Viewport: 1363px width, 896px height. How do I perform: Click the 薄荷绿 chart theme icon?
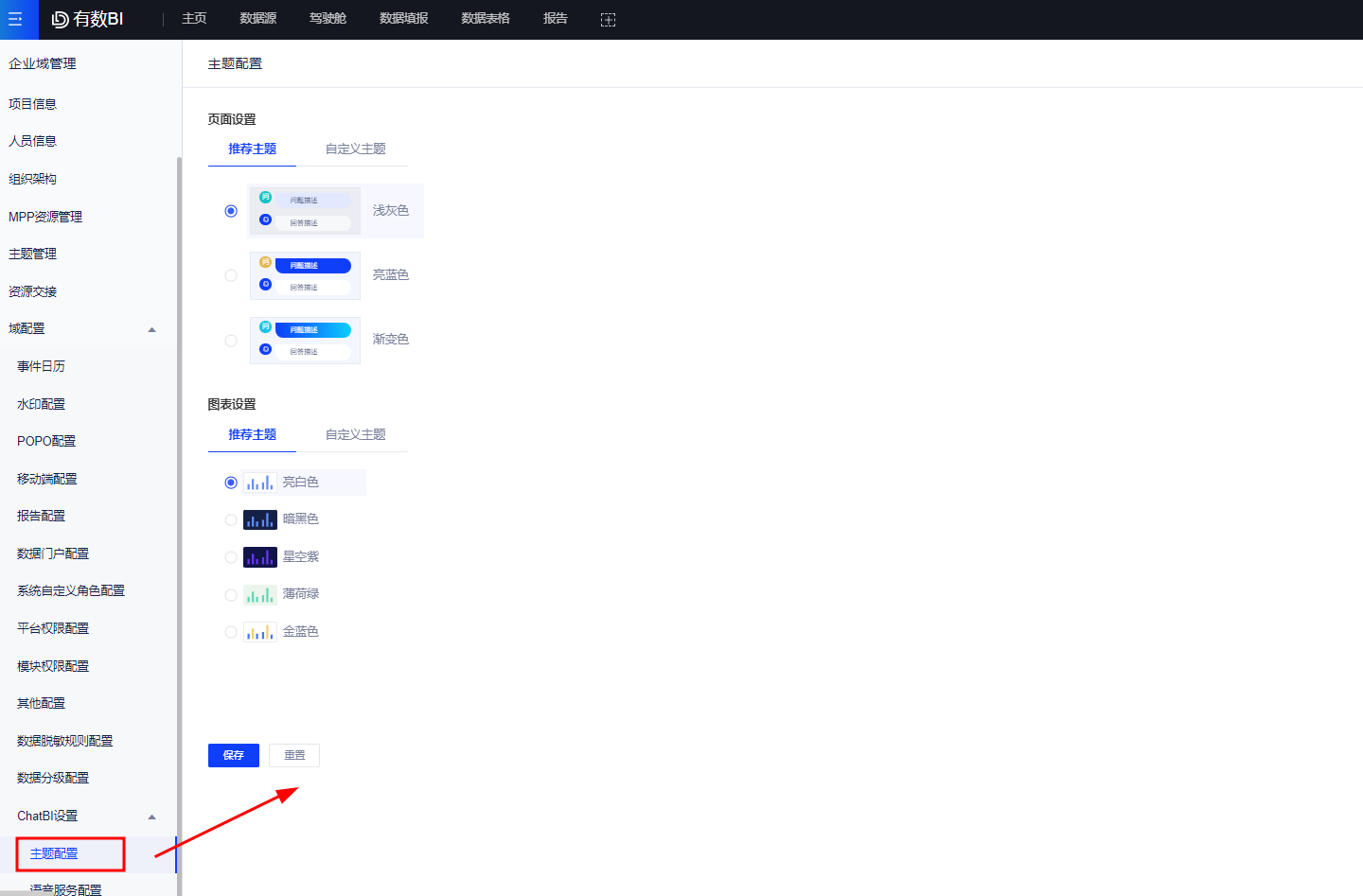(x=259, y=595)
